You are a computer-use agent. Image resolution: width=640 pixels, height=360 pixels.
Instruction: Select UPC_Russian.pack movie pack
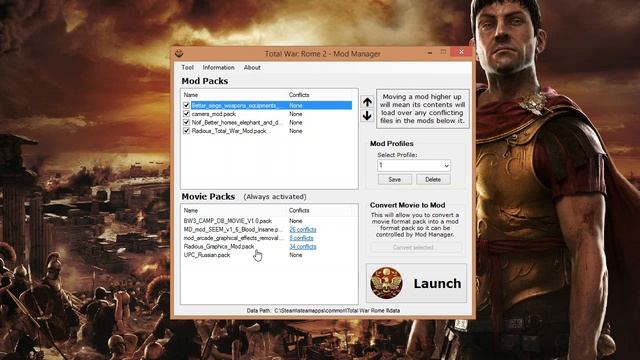pyautogui.click(x=207, y=255)
